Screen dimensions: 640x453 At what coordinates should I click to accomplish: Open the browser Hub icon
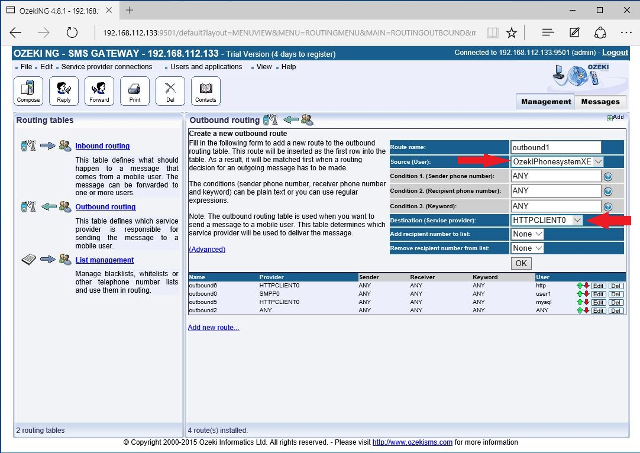tap(548, 33)
